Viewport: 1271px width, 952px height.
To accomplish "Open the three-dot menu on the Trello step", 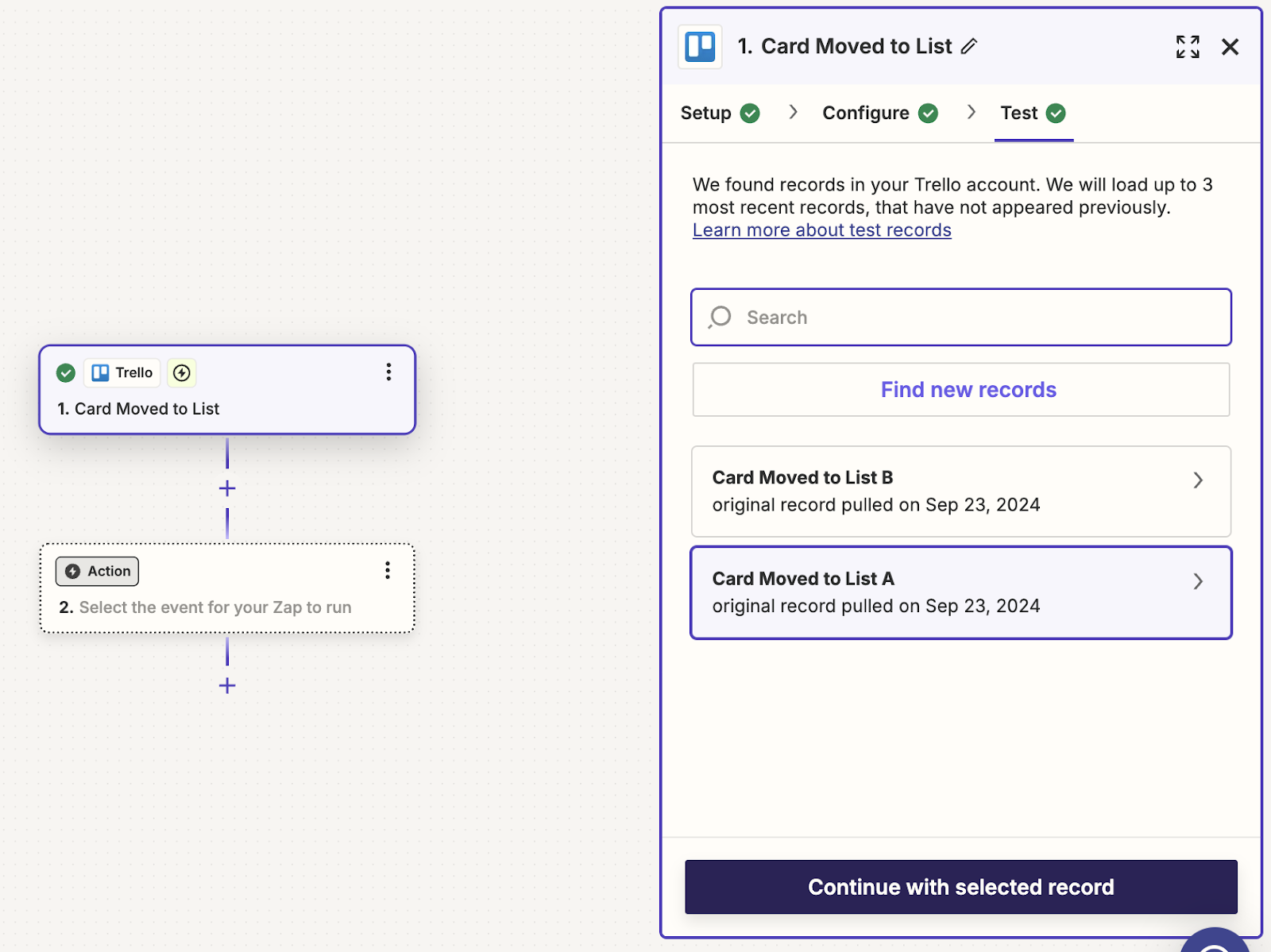I will point(388,372).
